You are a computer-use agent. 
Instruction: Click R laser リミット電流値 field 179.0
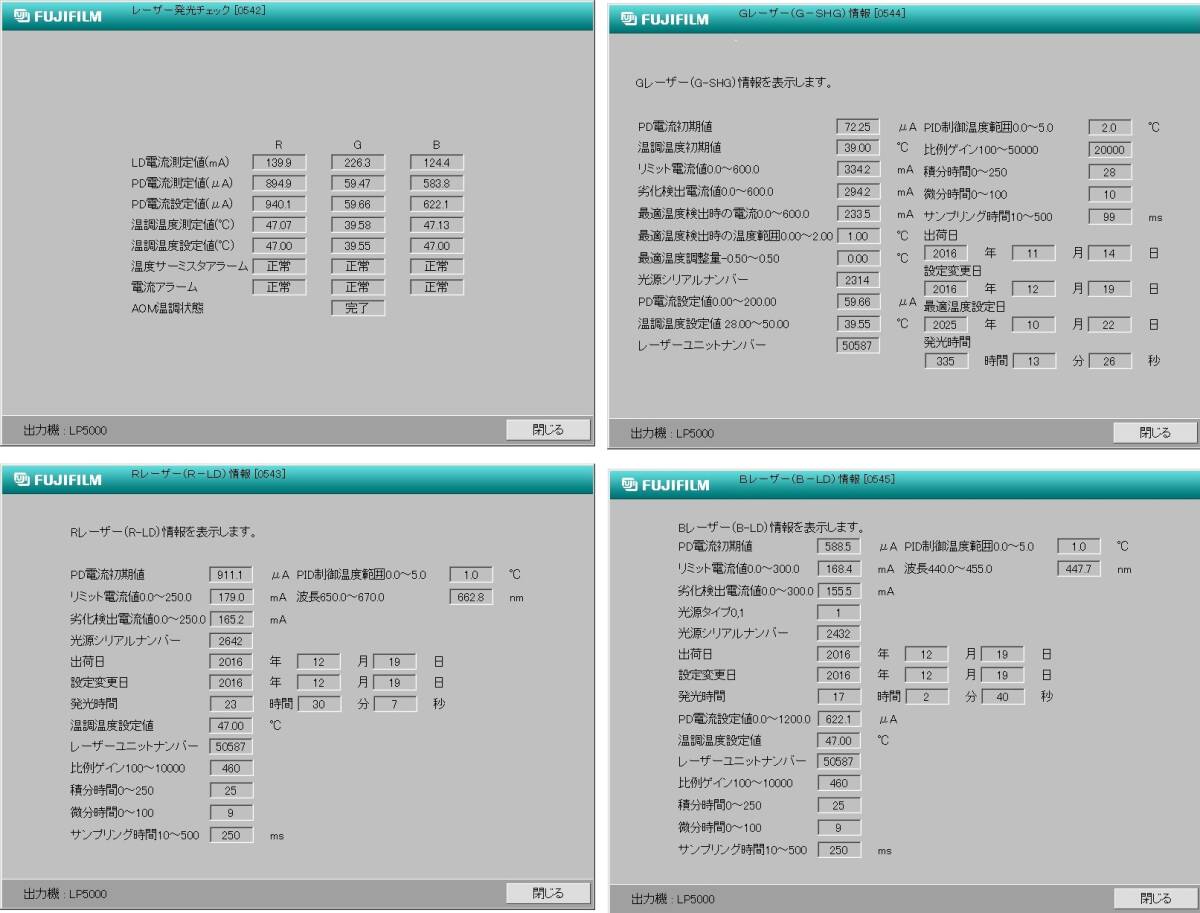click(x=231, y=597)
